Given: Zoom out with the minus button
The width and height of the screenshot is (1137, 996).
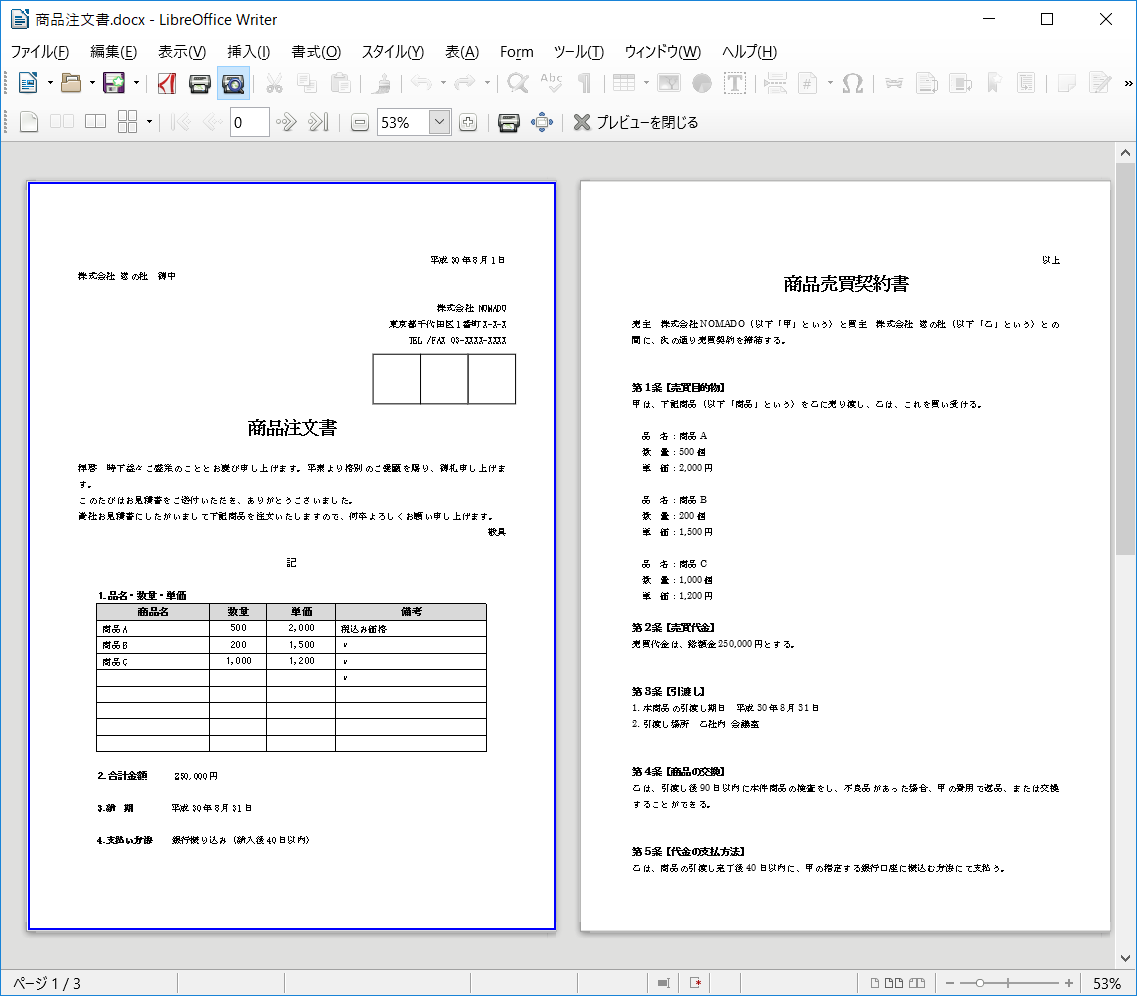Looking at the screenshot, I should click(x=361, y=121).
